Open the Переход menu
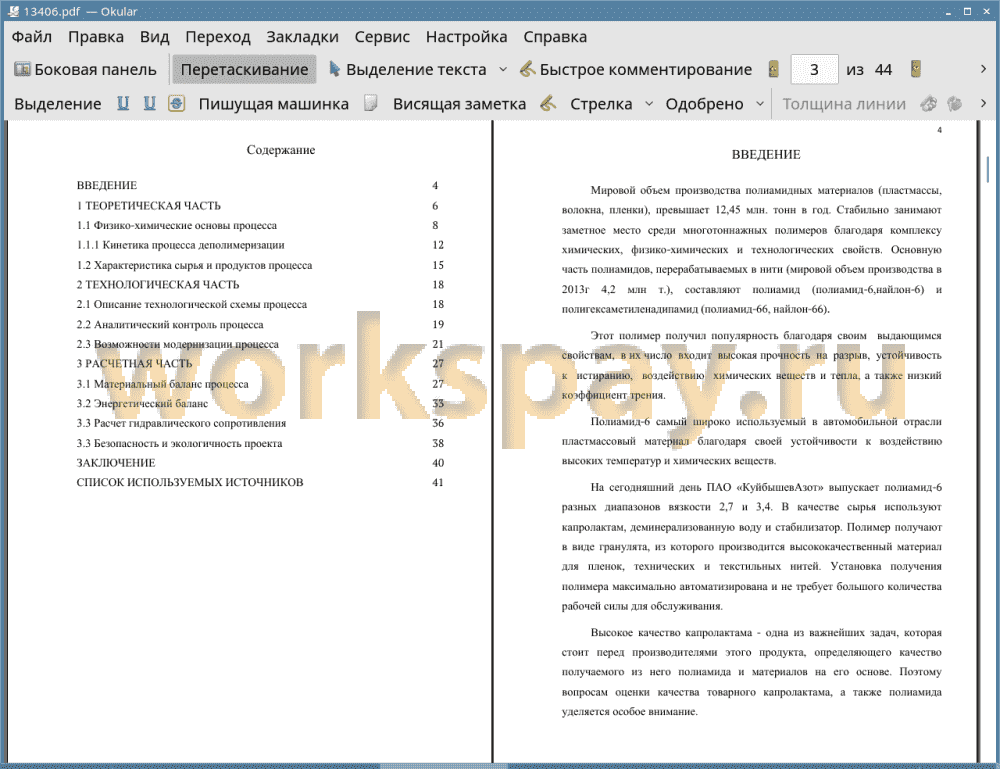The height and width of the screenshot is (769, 1000). click(x=217, y=37)
